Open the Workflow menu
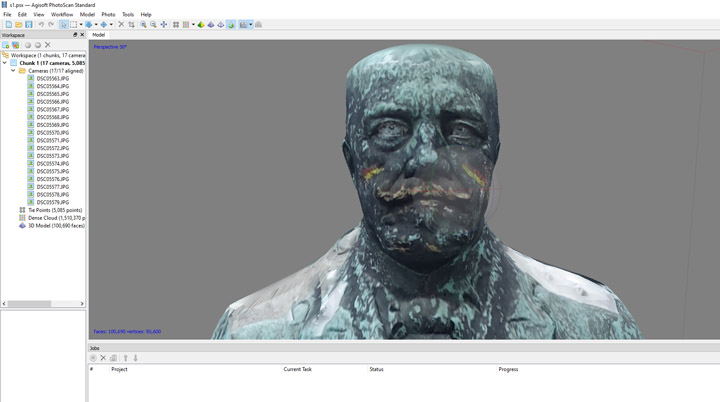This screenshot has height=402, width=720. [62, 14]
